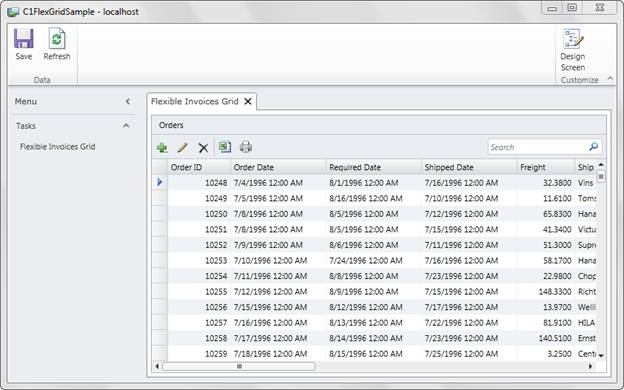This screenshot has height=390, width=624.
Task: Click freight value 148.3300
Action: (555, 291)
